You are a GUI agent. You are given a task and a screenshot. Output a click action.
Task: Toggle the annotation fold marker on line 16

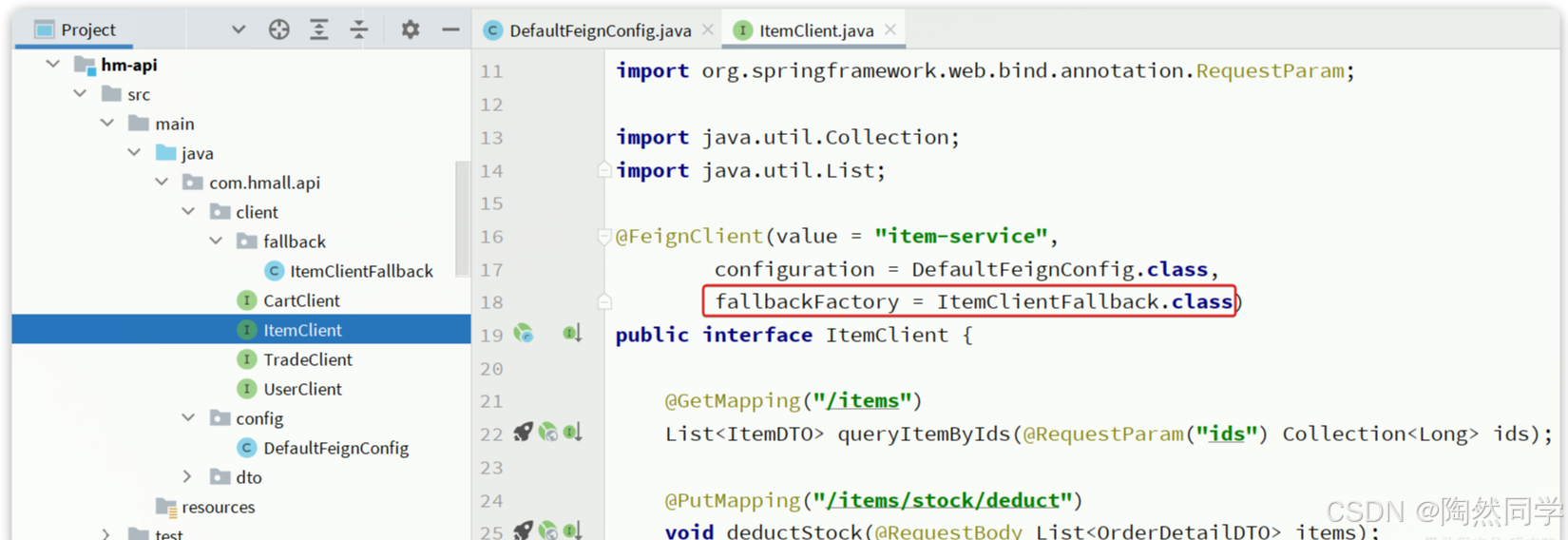tap(604, 236)
